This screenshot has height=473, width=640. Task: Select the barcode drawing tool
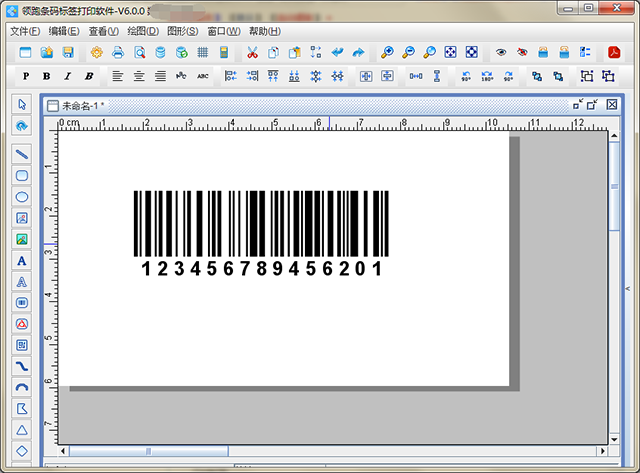tap(22, 303)
